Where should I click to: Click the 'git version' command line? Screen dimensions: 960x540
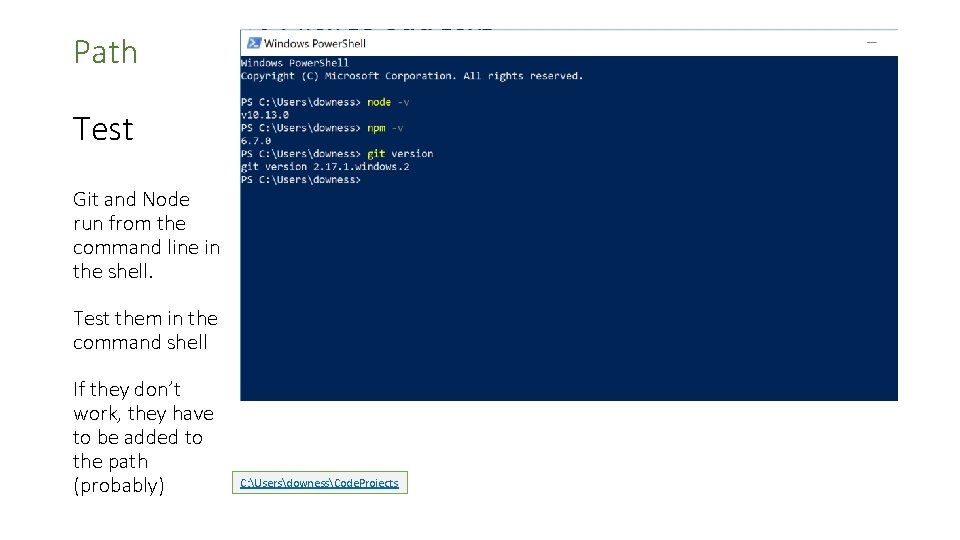tap(337, 154)
